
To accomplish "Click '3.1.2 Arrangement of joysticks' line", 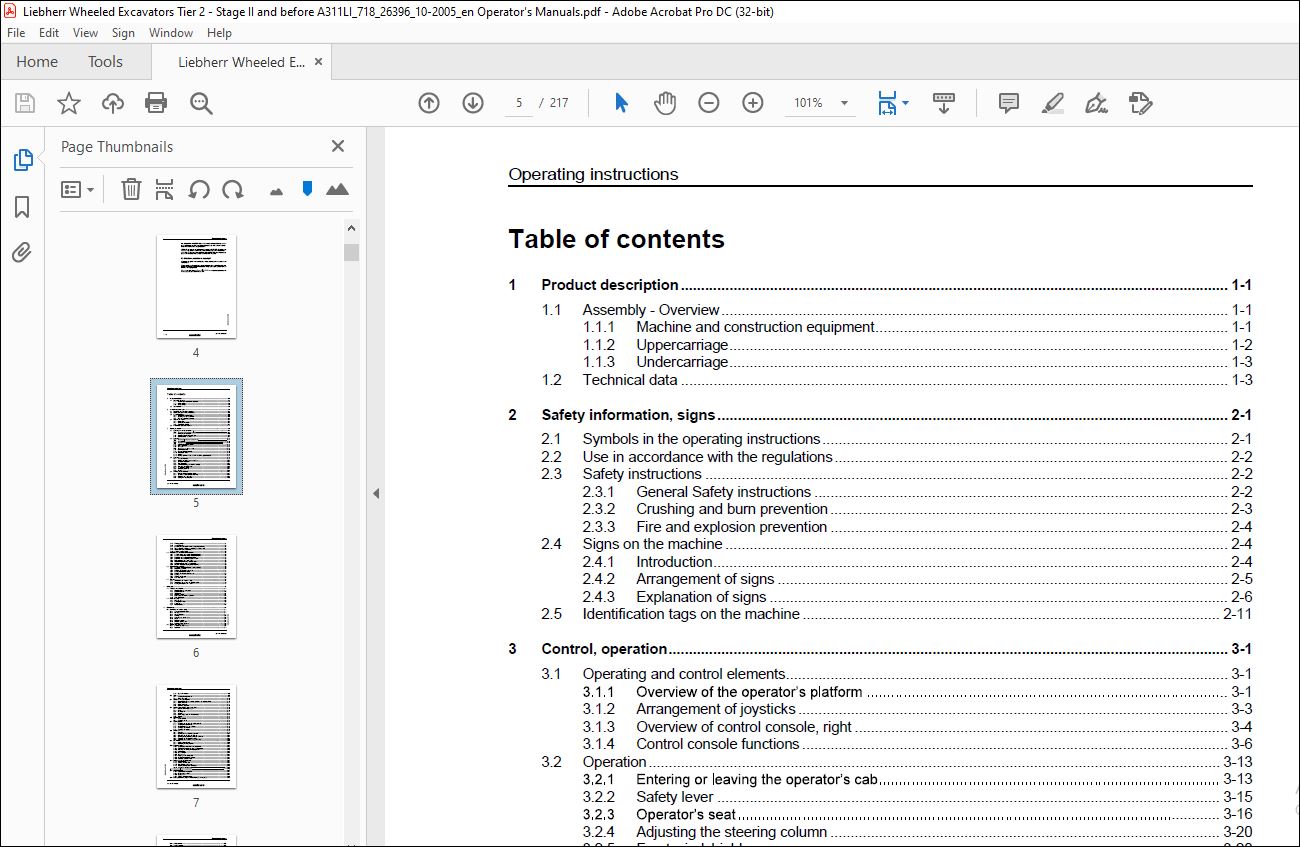I will (x=917, y=709).
